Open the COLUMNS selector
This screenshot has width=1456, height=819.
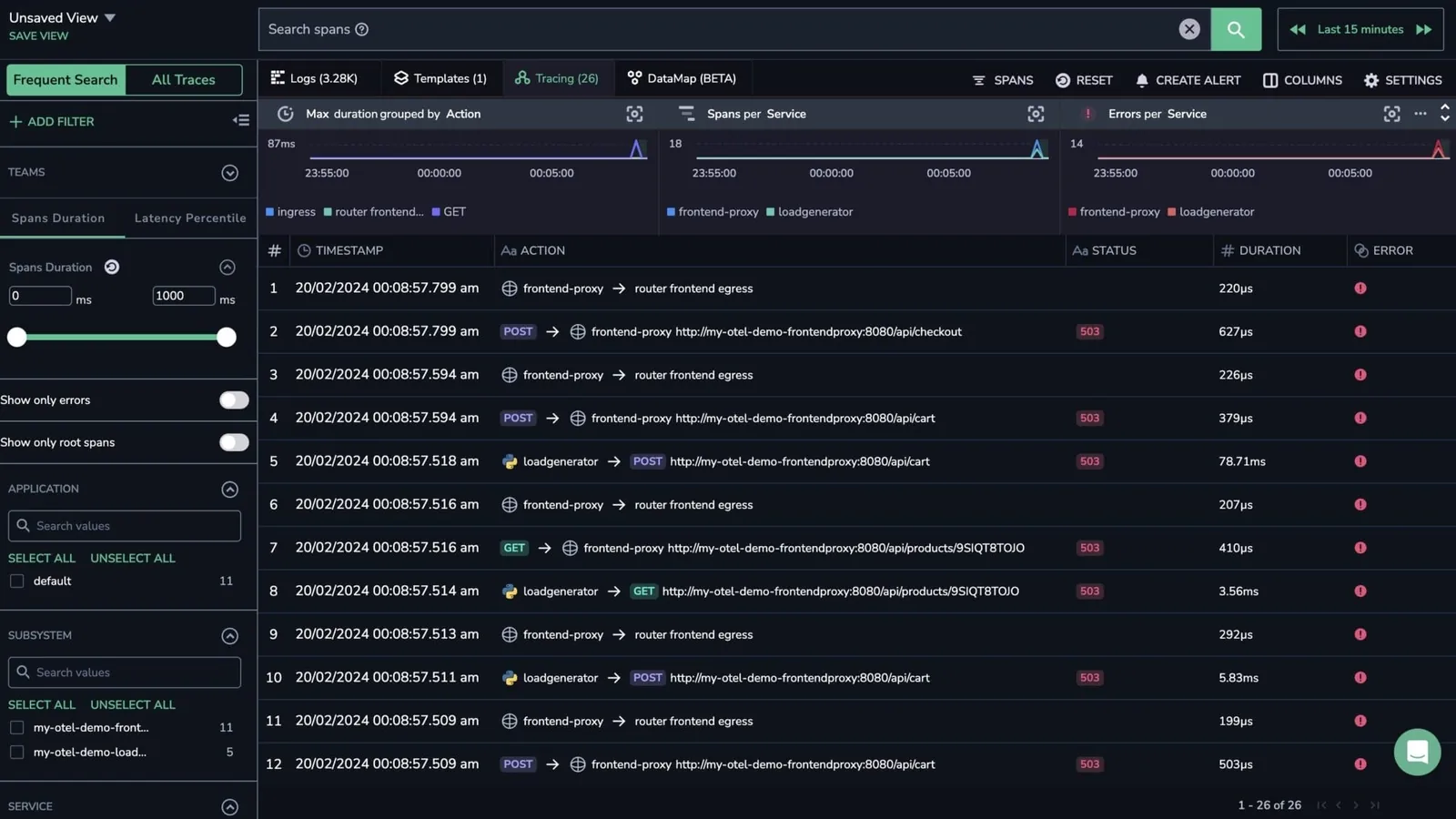[x=1302, y=80]
